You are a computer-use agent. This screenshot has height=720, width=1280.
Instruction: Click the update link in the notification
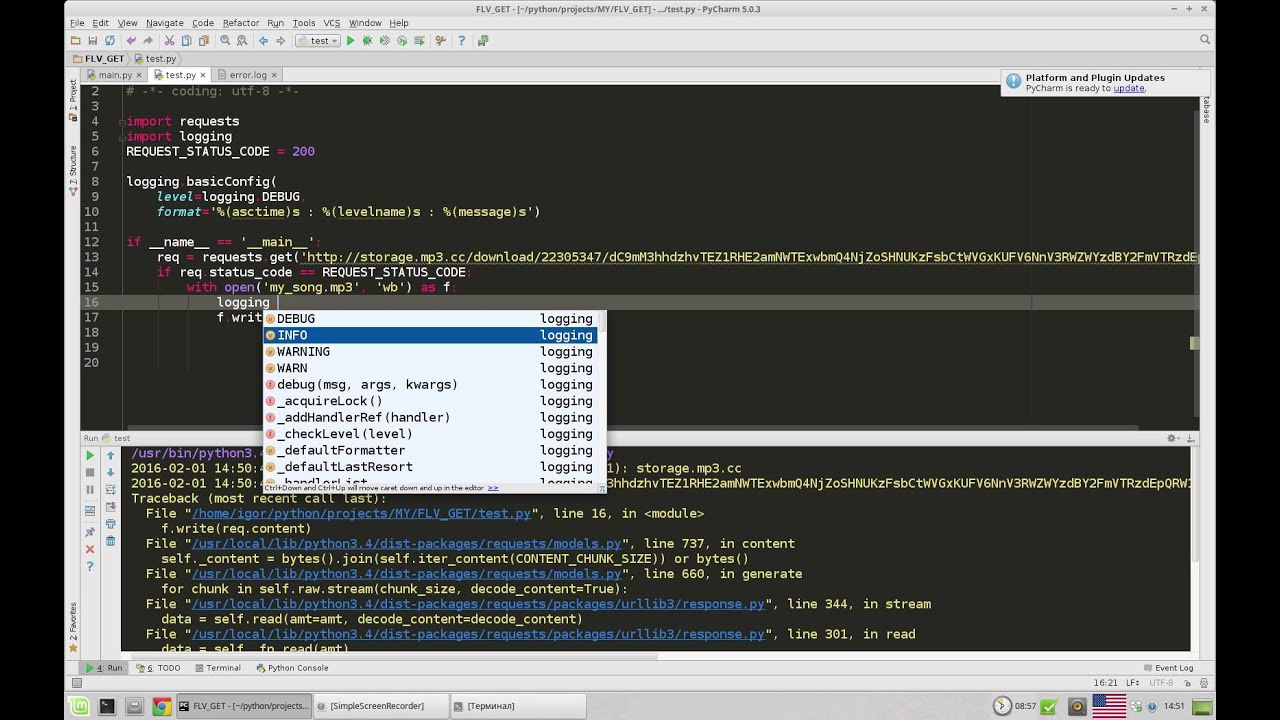1129,88
